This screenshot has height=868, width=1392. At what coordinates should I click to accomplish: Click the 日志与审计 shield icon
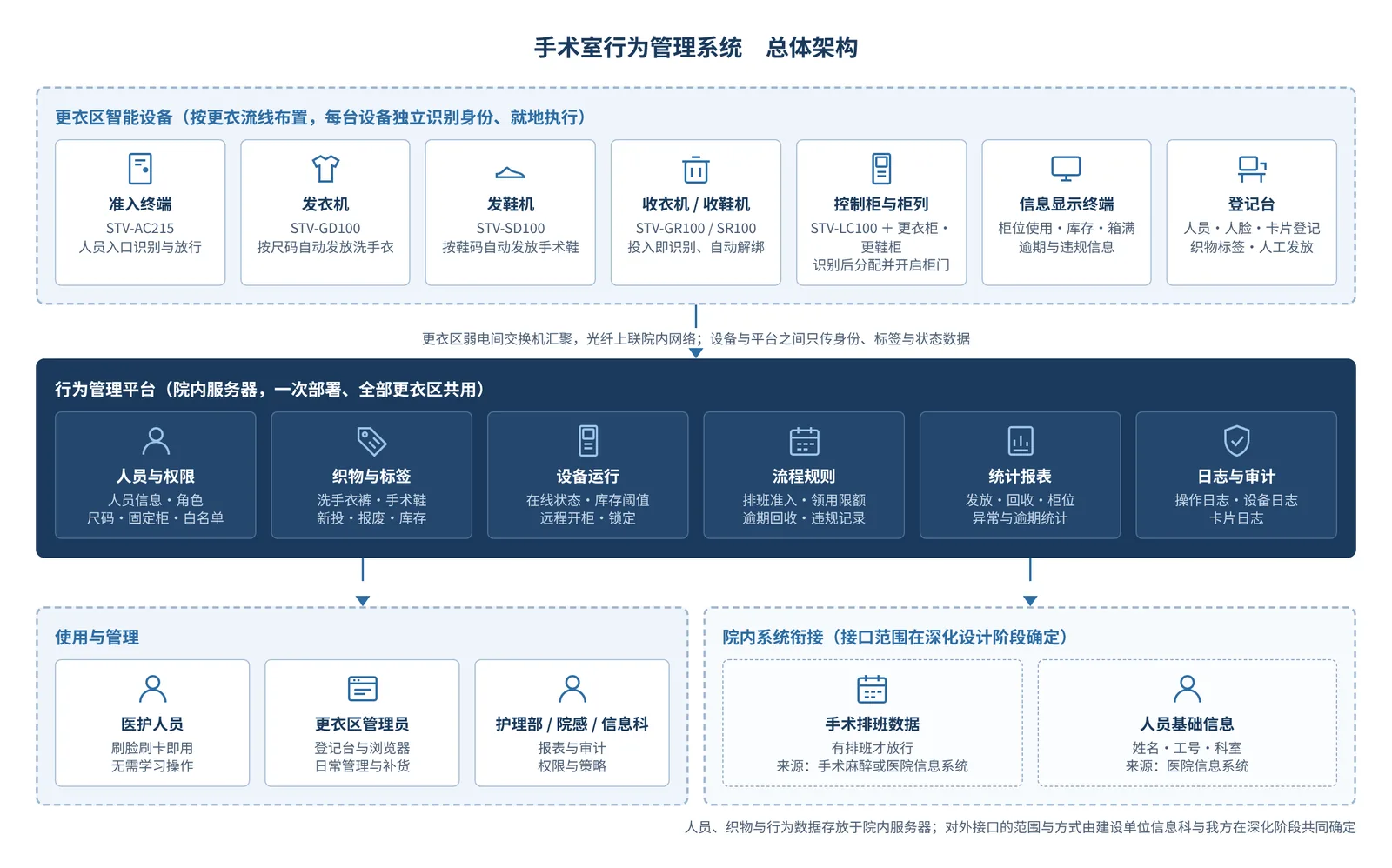point(1236,441)
